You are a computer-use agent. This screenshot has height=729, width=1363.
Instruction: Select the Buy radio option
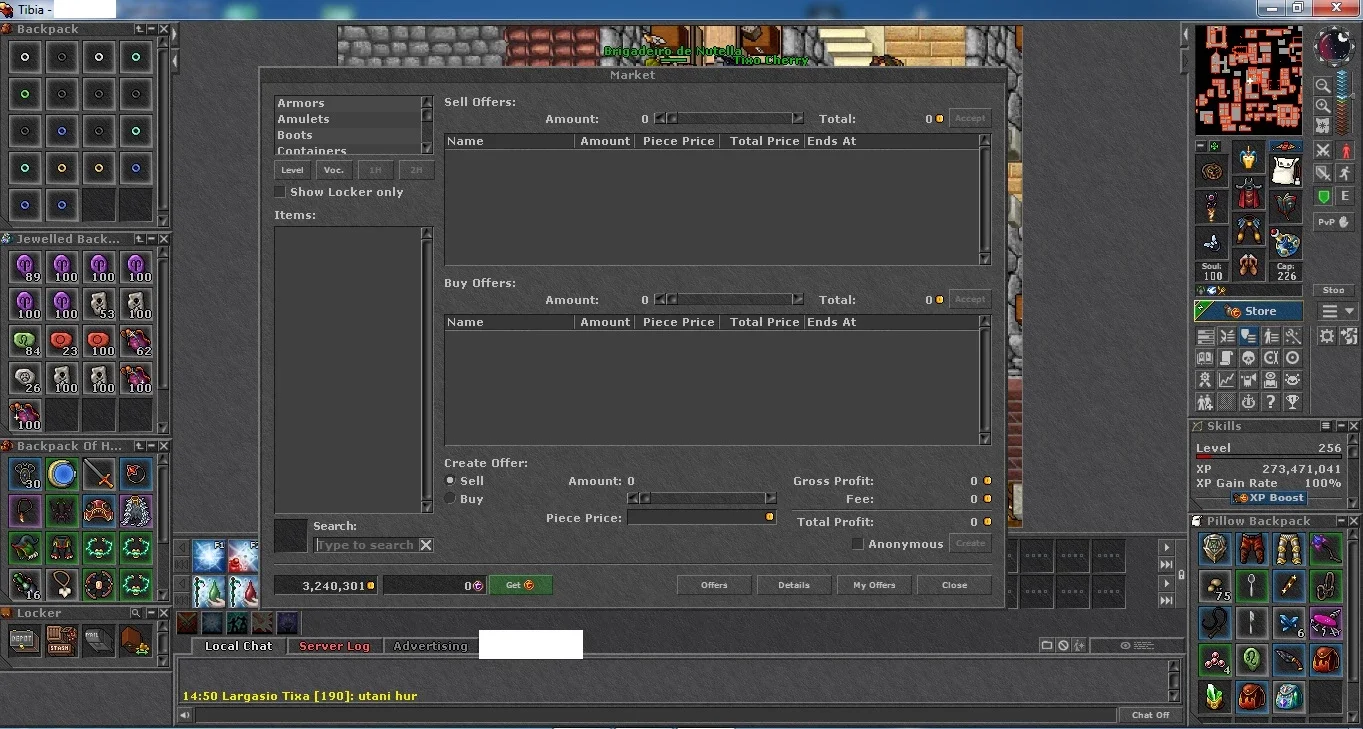(x=450, y=499)
